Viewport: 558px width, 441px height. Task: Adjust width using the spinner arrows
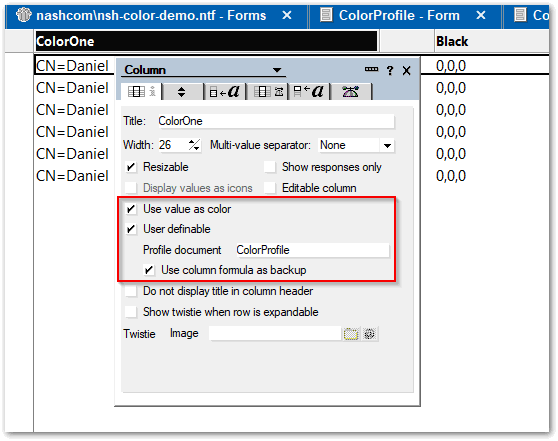(194, 145)
